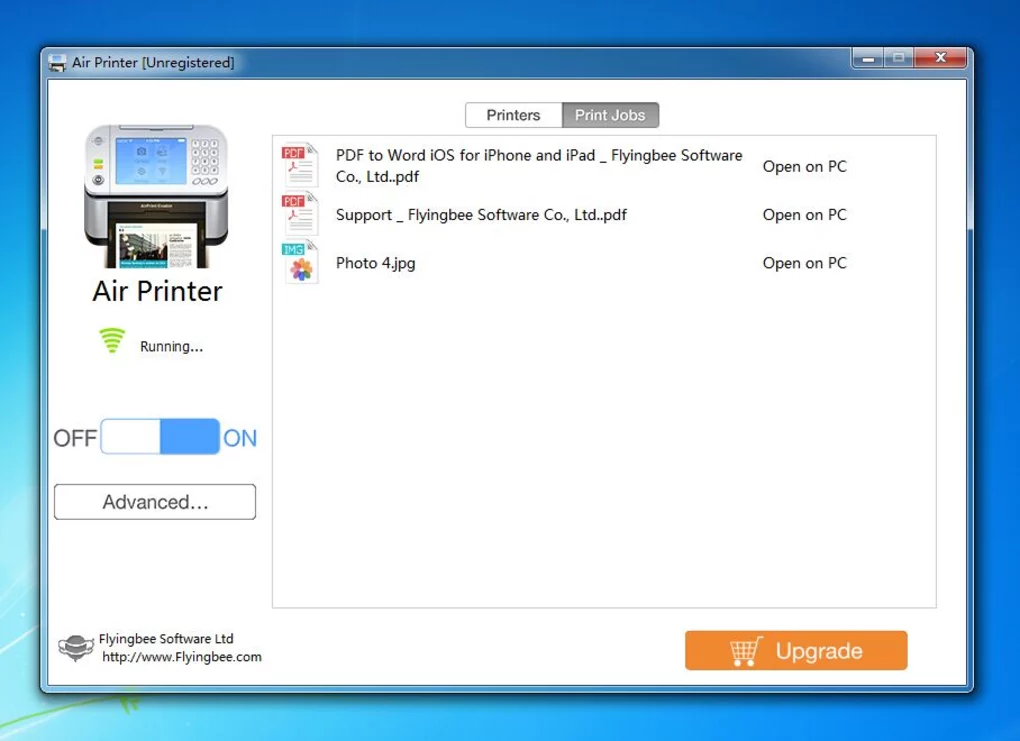This screenshot has width=1020, height=741.
Task: Select the PDF icon for Support file
Action: pos(299,214)
